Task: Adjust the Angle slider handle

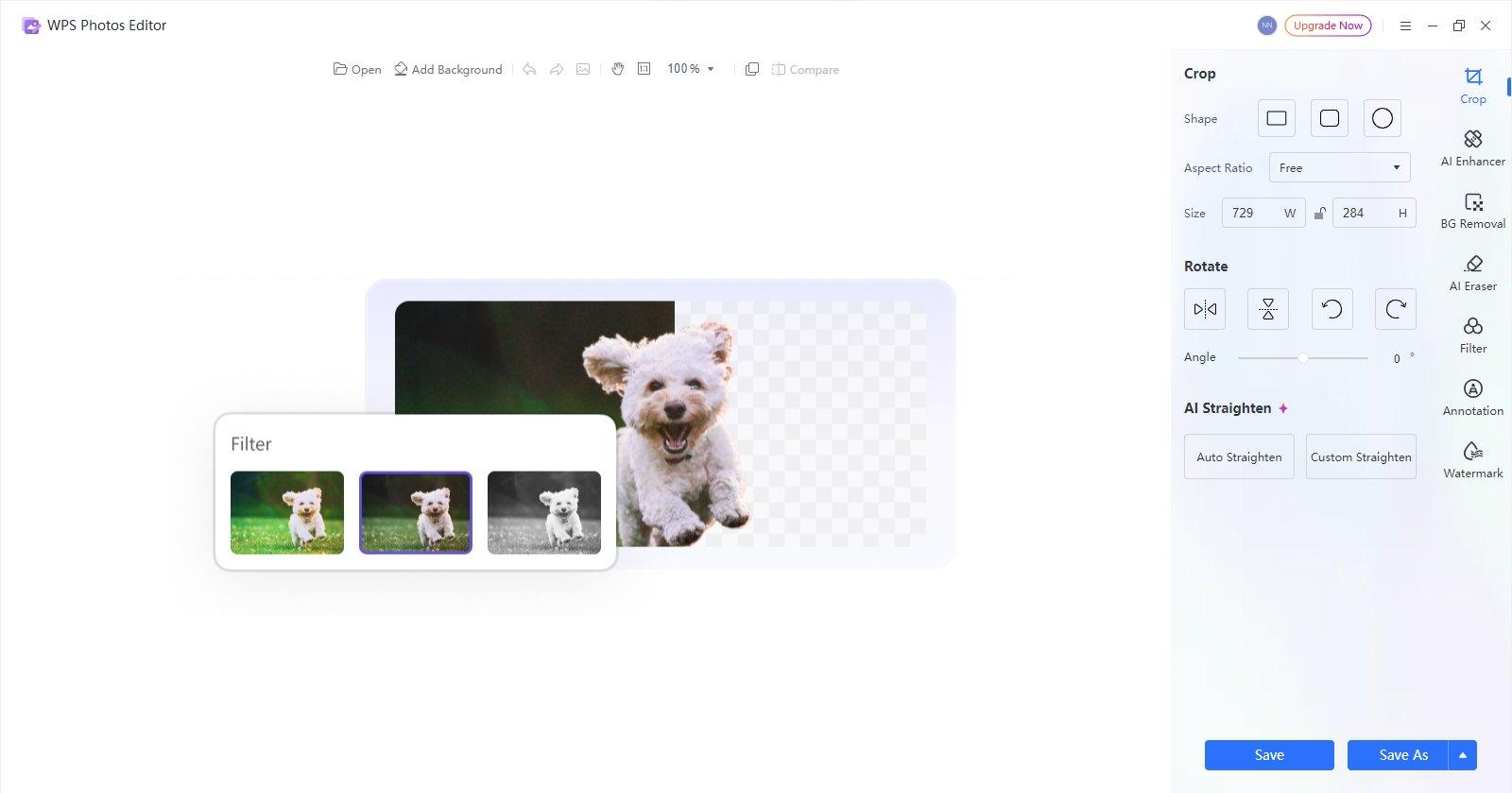Action: point(1303,358)
